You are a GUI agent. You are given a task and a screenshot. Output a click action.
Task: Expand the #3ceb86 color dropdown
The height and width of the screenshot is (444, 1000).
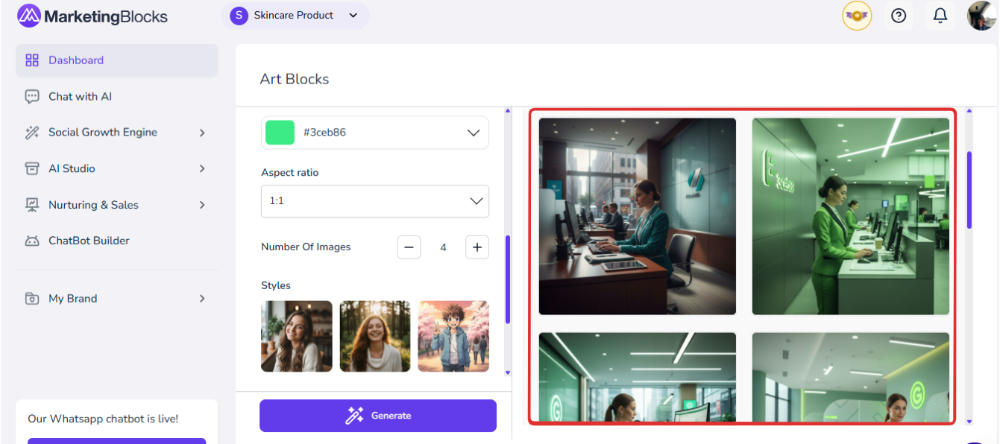click(x=474, y=132)
